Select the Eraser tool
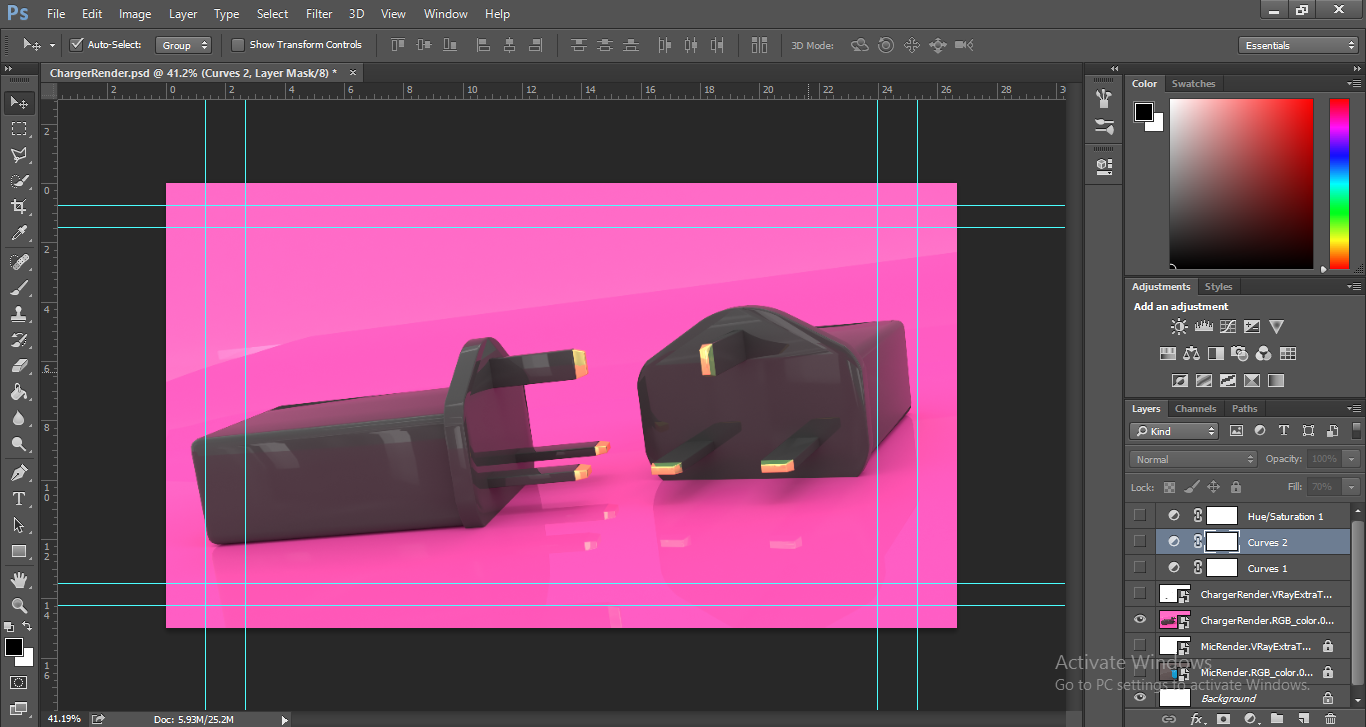Screen dimensions: 1366x727 19,366
